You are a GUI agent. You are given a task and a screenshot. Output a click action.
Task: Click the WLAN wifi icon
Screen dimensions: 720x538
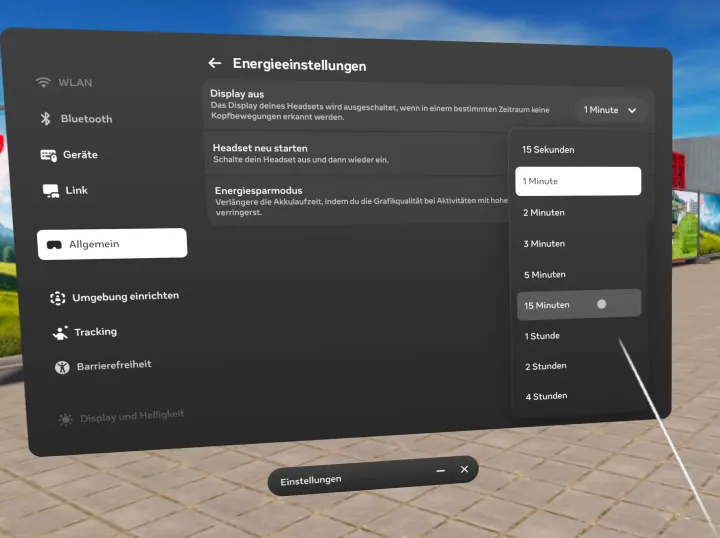(43, 82)
